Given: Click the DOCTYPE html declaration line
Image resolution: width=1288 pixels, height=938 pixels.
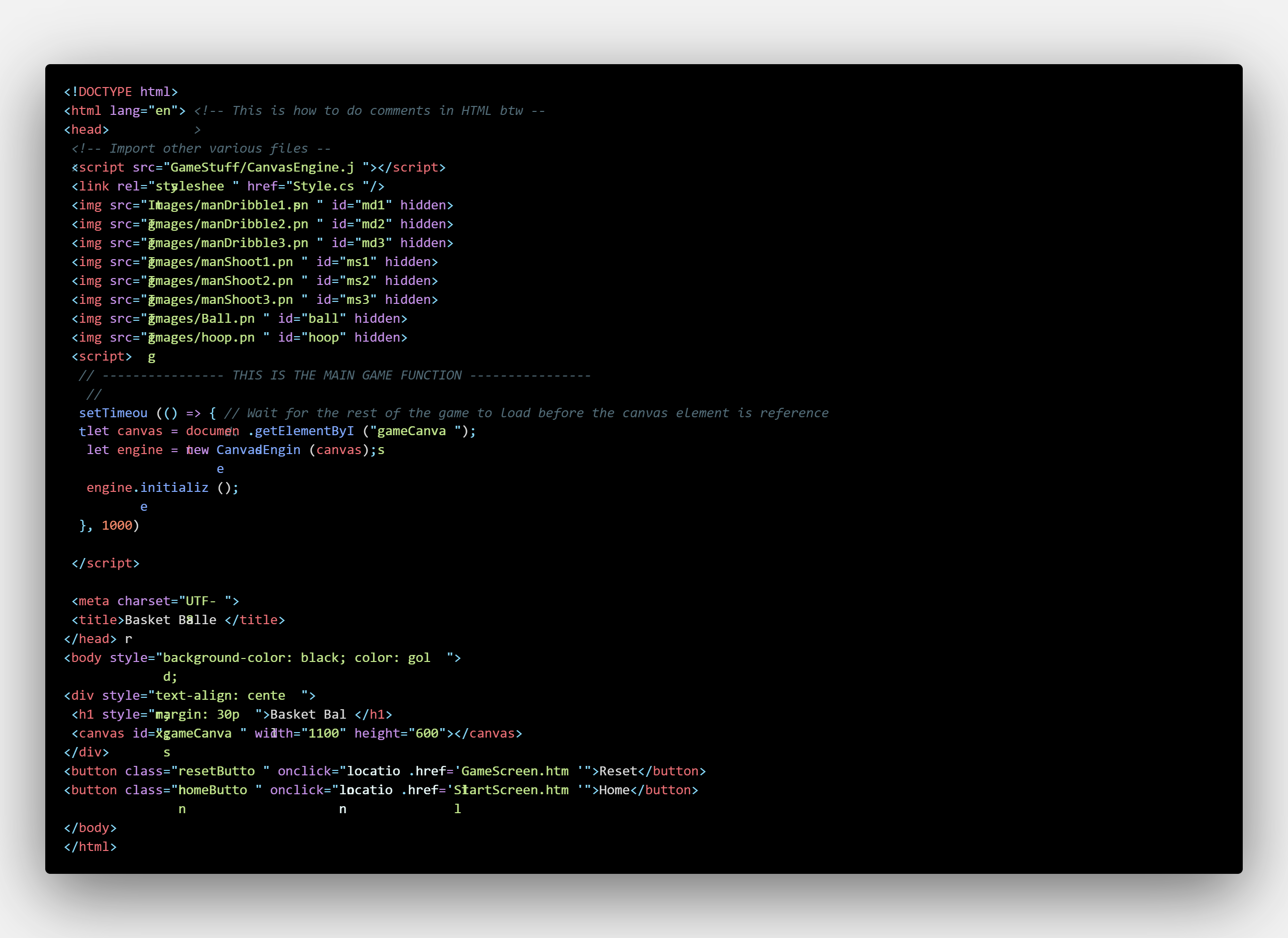Looking at the screenshot, I should pyautogui.click(x=121, y=92).
